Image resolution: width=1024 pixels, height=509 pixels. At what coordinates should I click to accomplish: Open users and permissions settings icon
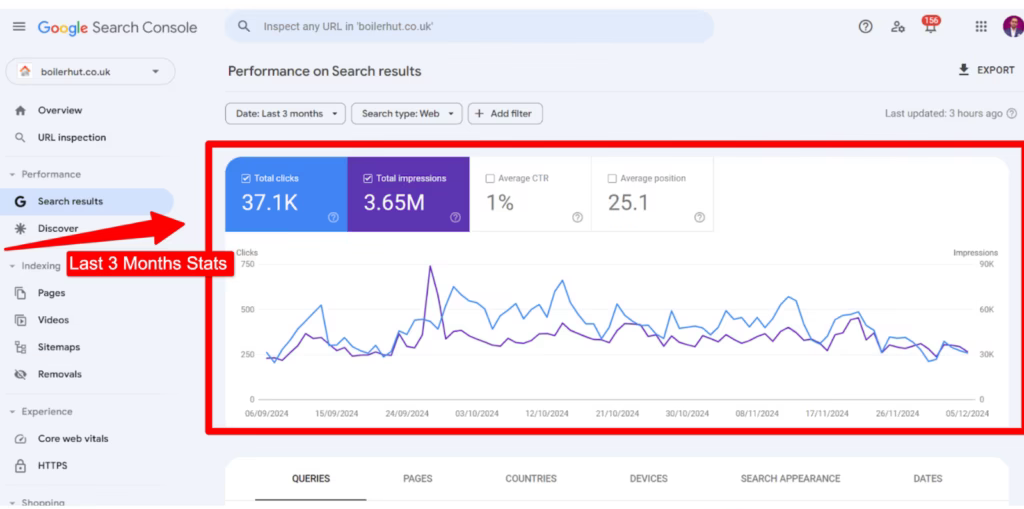(898, 27)
